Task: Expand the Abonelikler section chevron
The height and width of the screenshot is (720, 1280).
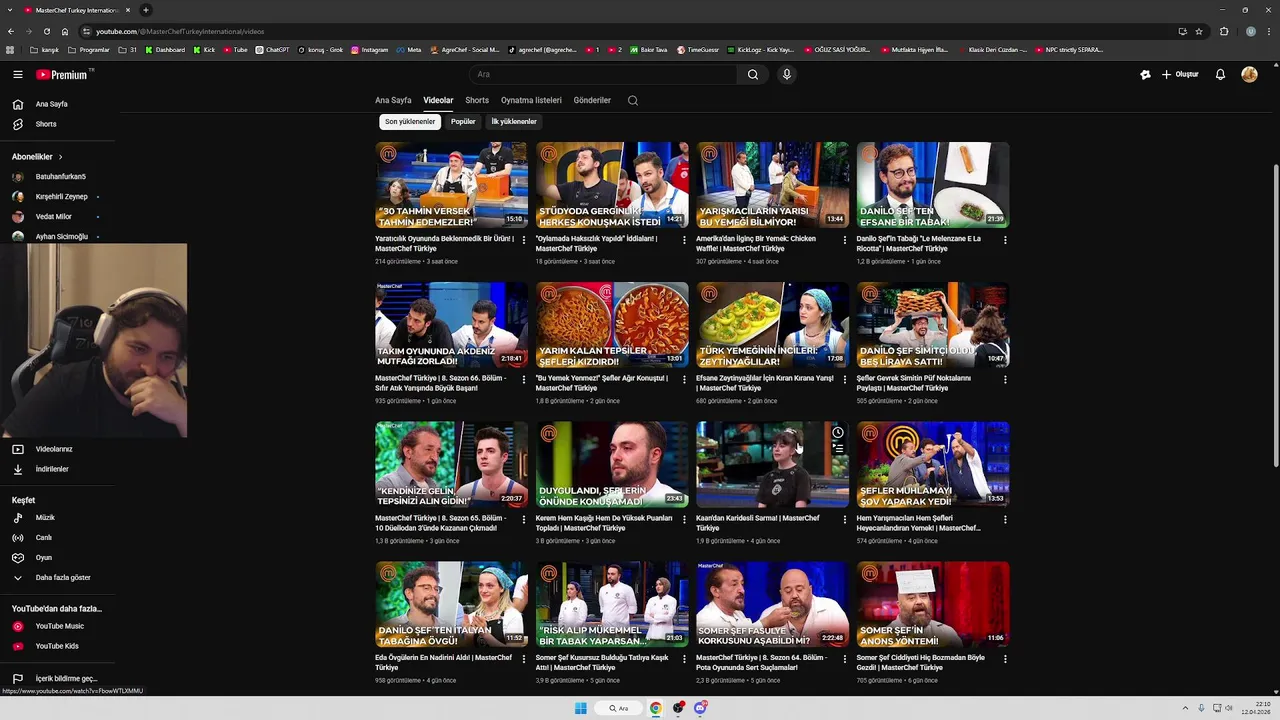Action: coord(60,157)
